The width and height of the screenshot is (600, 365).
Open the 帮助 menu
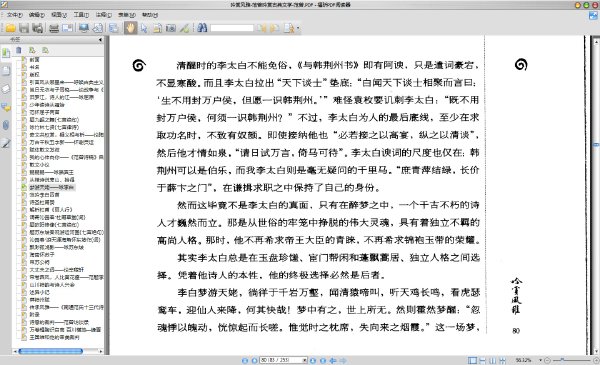click(x=150, y=15)
